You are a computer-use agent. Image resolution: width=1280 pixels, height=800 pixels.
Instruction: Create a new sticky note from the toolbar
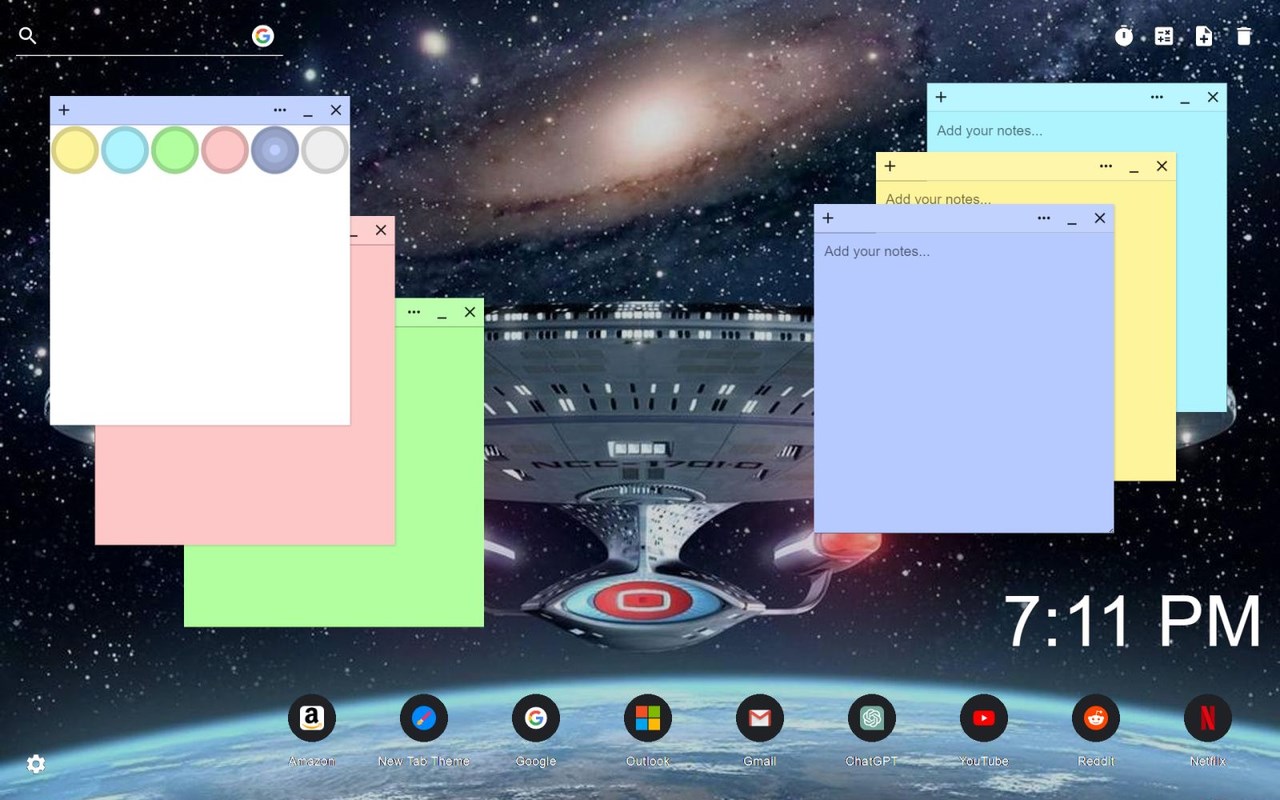pos(1204,36)
